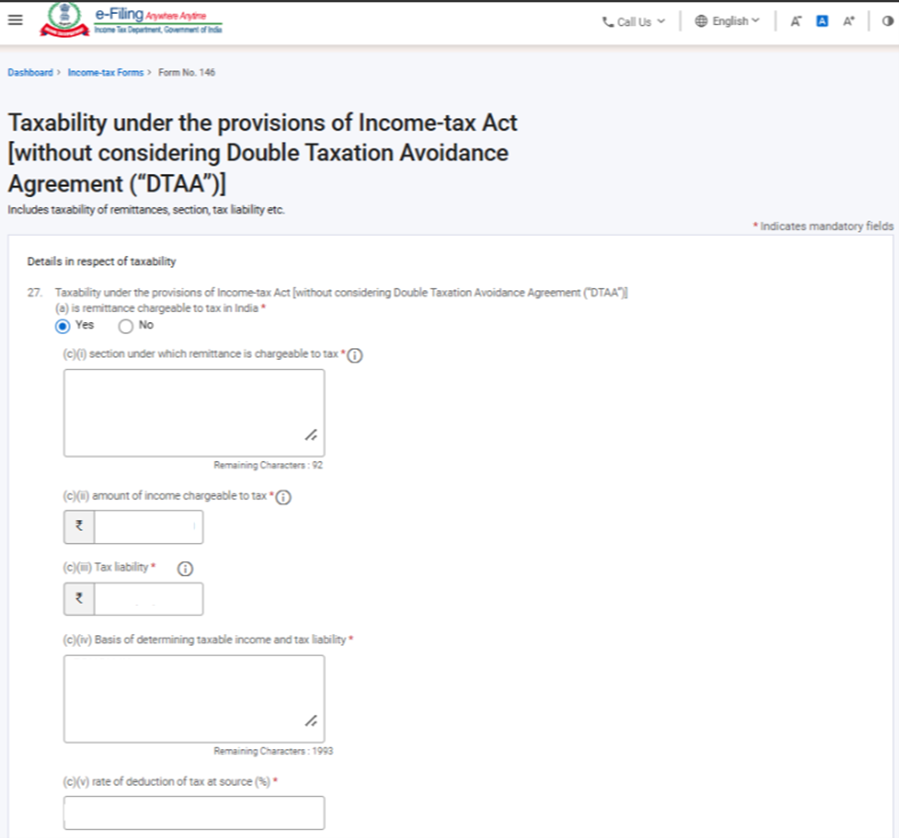Increase font size with A+ icon
Image resolution: width=899 pixels, height=838 pixels.
click(849, 21)
